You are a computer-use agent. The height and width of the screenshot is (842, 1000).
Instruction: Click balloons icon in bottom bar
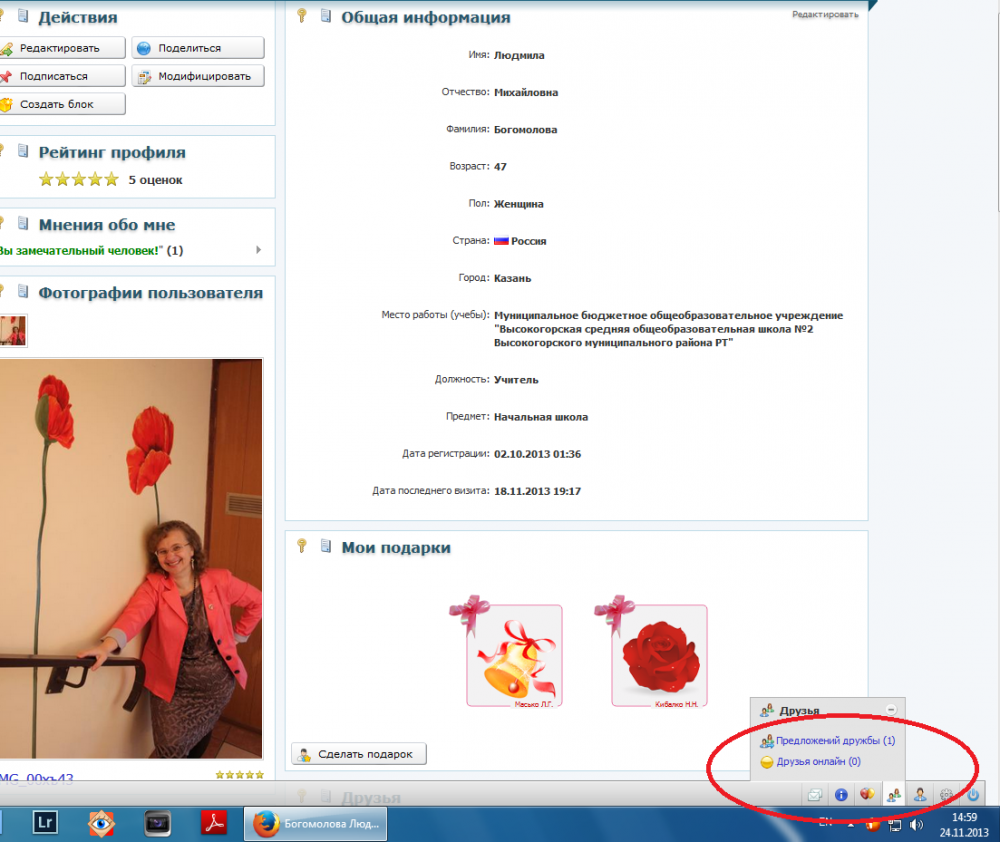tap(867, 795)
